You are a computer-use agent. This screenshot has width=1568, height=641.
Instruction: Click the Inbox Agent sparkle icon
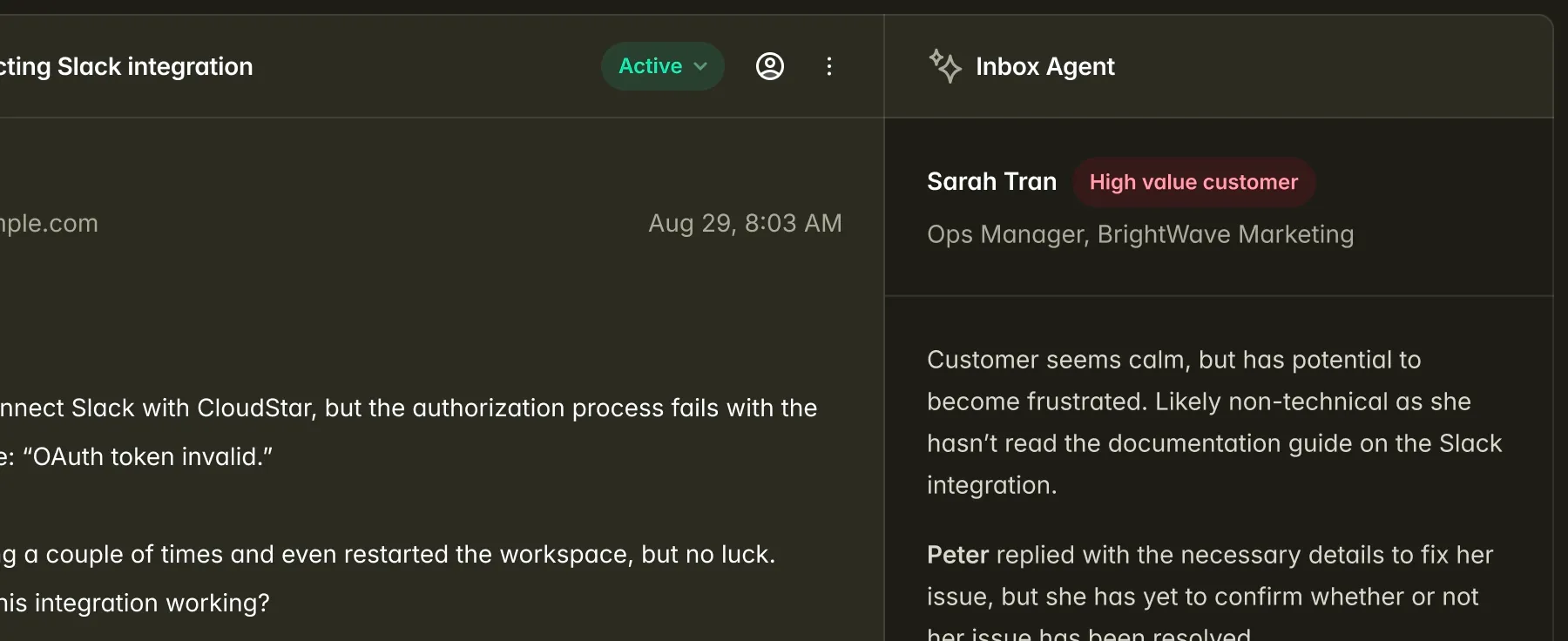click(945, 66)
